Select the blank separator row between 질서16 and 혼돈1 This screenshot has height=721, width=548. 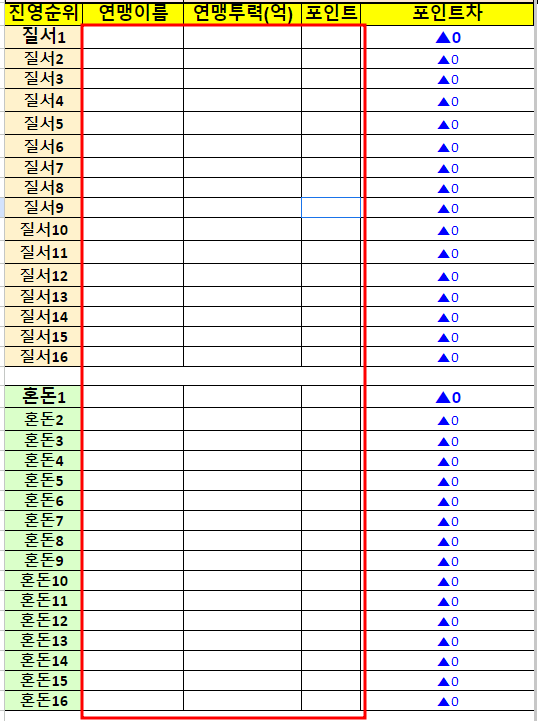pos(269,376)
